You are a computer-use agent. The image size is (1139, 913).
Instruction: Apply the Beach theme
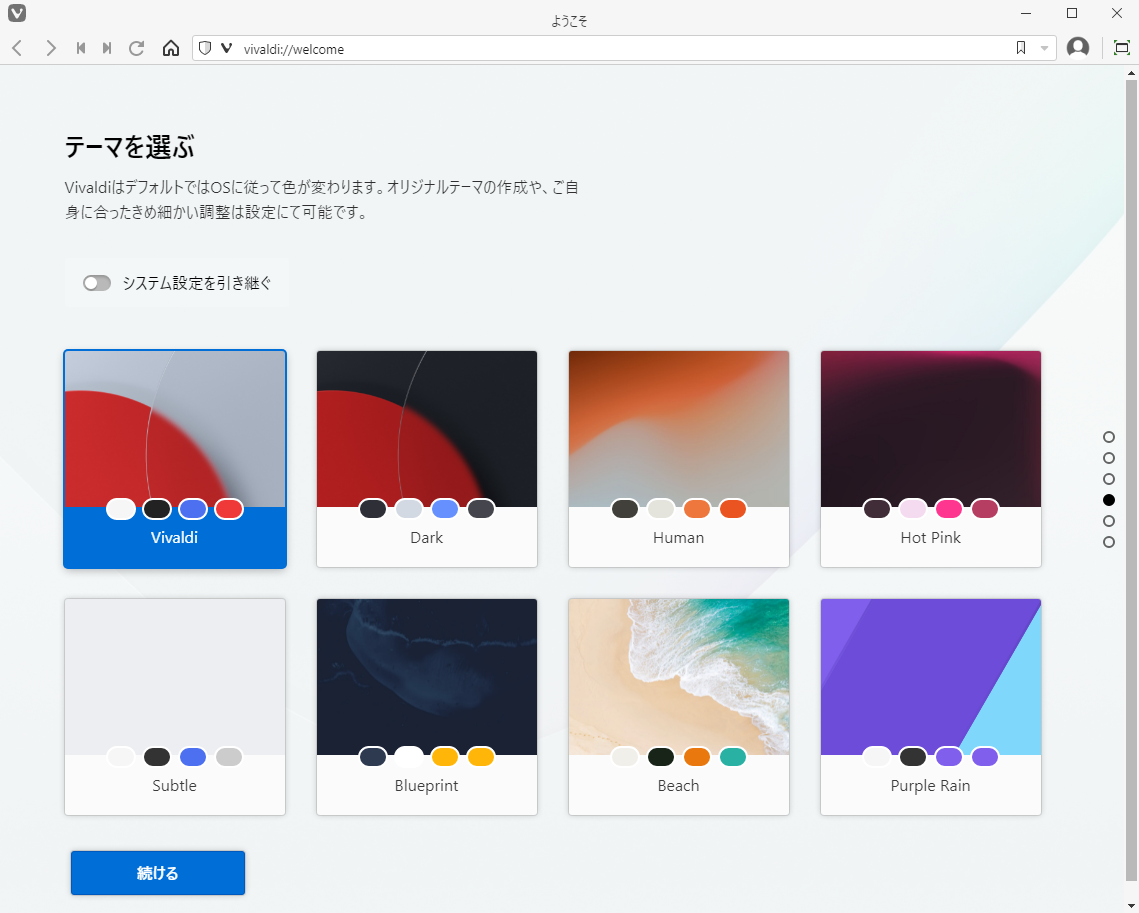tap(678, 707)
